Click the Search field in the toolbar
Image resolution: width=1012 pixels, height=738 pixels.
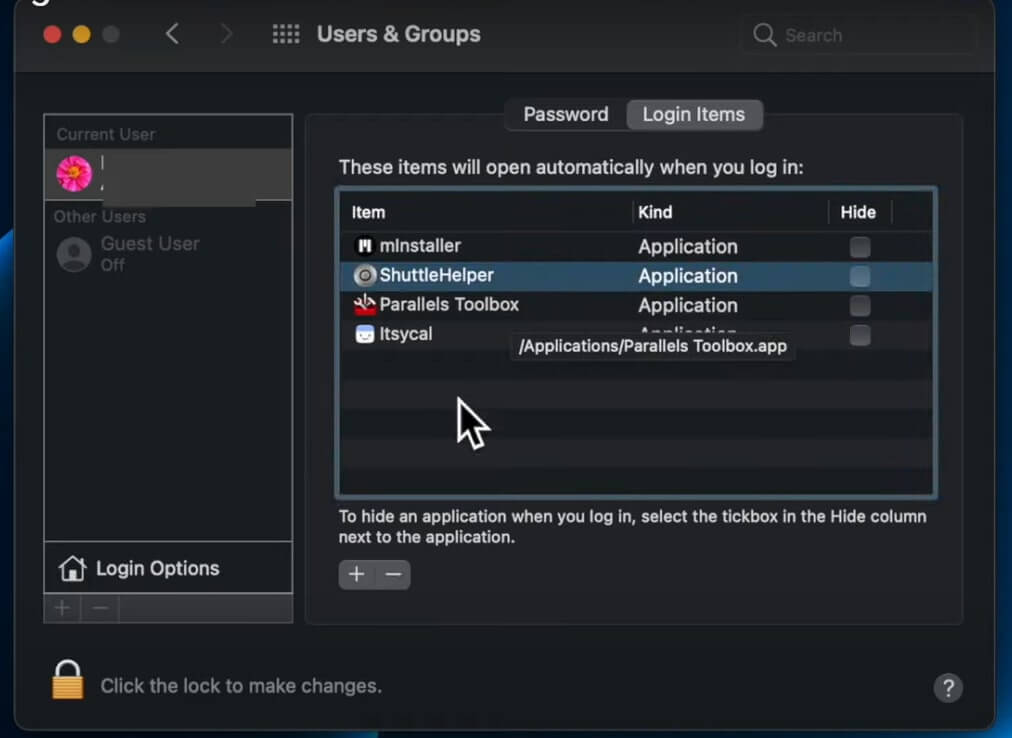tap(860, 35)
